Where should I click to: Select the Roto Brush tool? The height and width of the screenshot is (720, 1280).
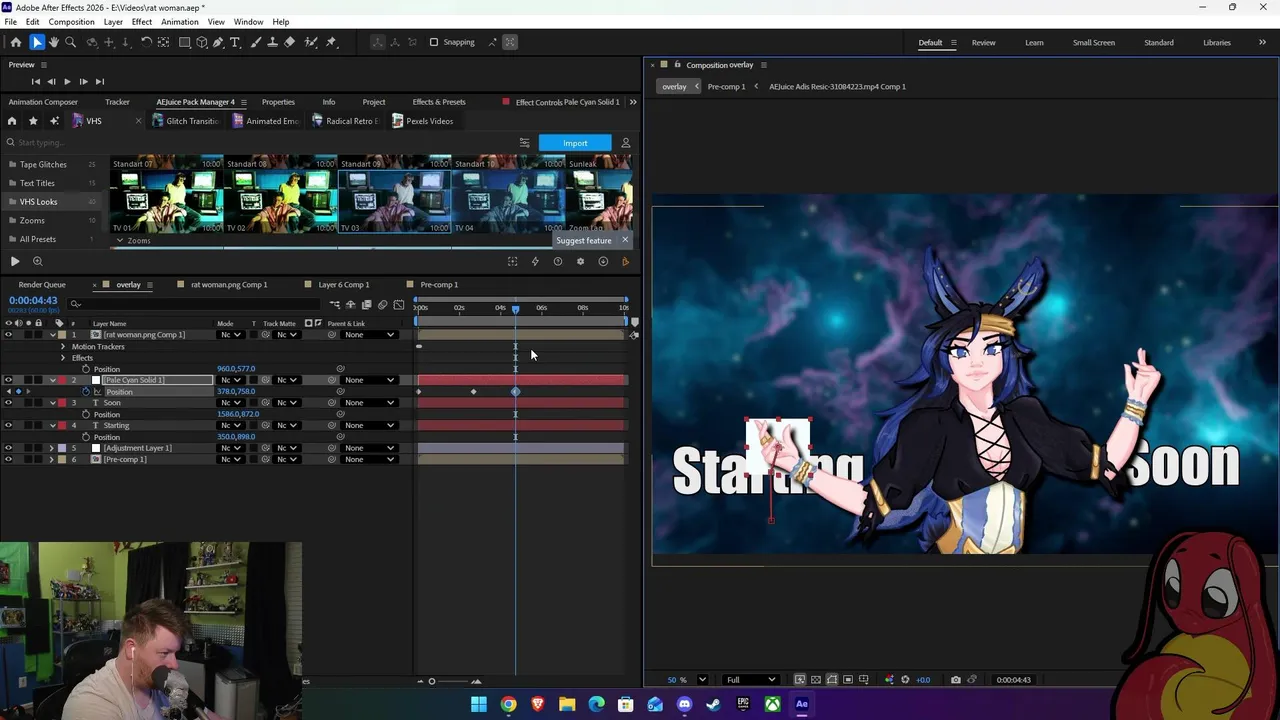(x=311, y=42)
